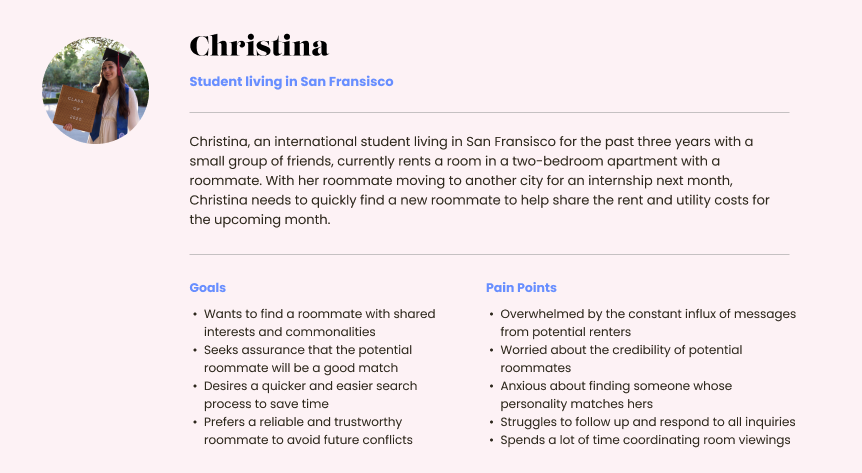Click the goal seeking assurance of good match

(x=308, y=359)
